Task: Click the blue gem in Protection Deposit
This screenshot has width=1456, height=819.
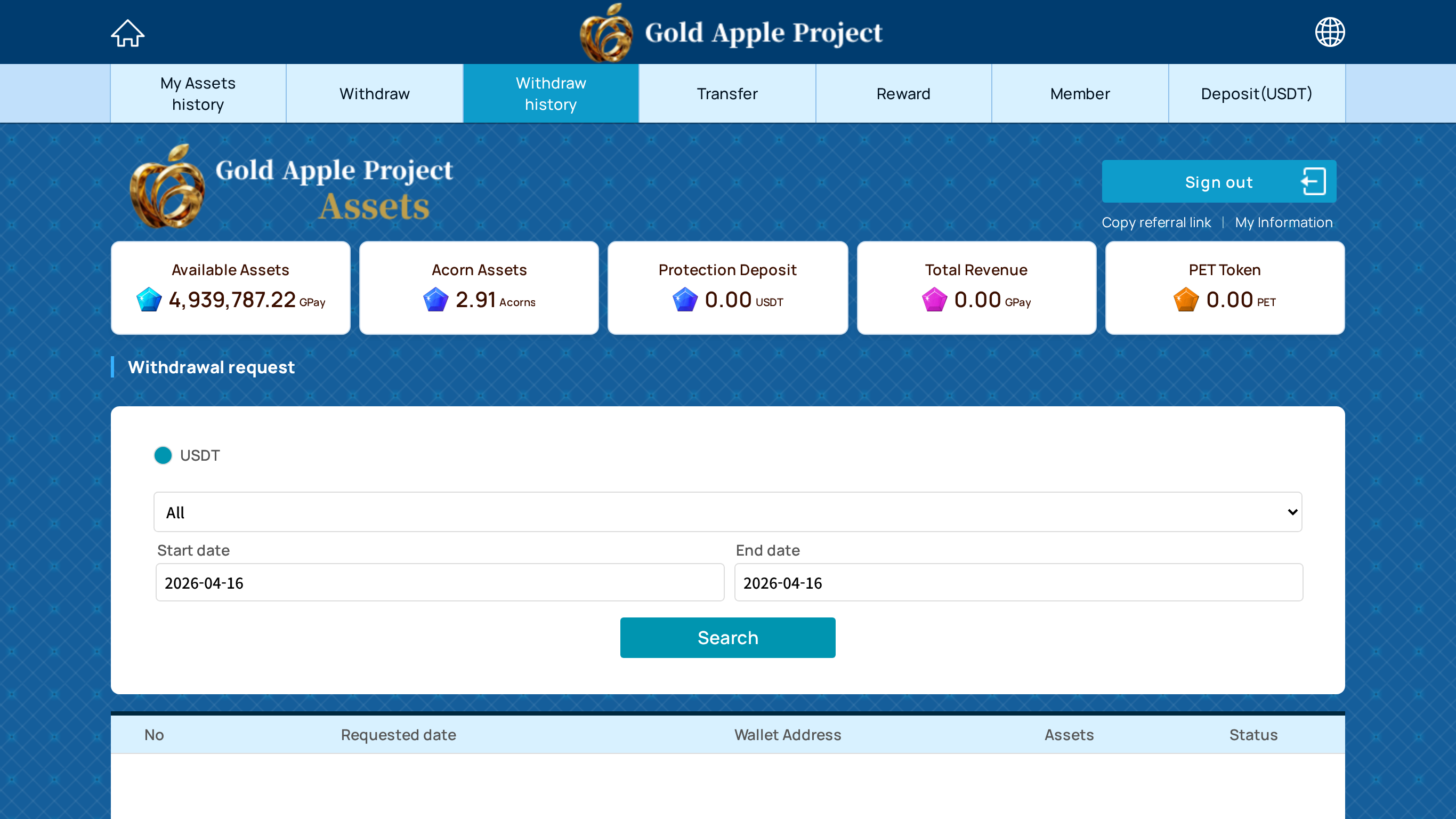Action: [684, 300]
